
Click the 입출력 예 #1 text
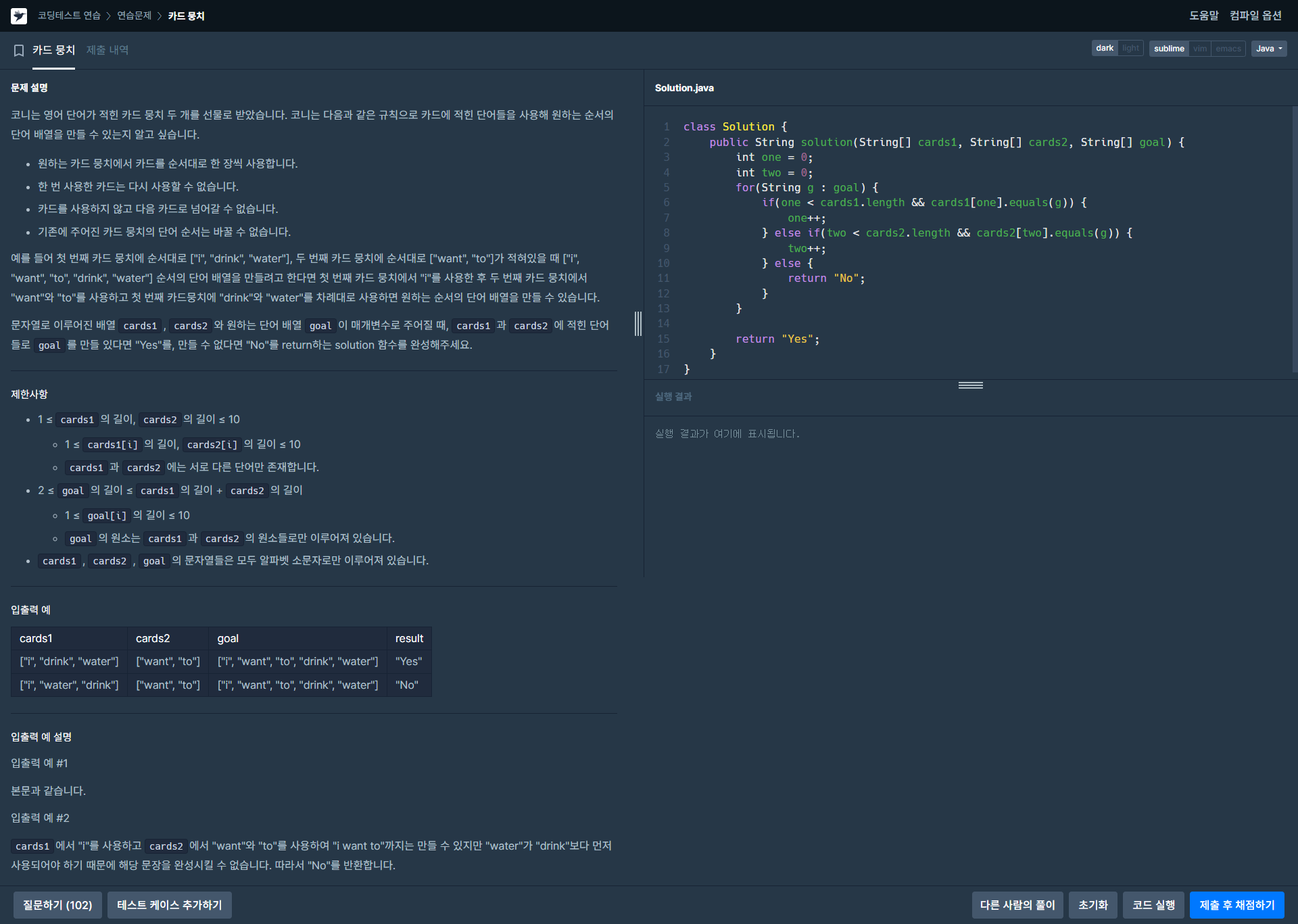(x=39, y=763)
